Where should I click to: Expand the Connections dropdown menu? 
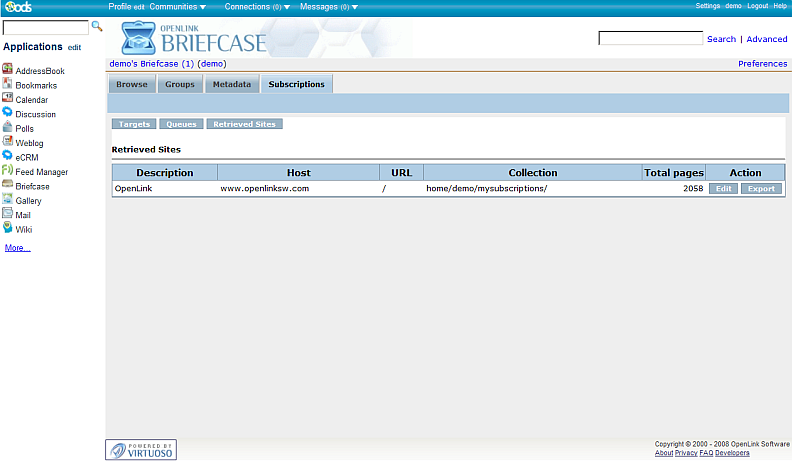click(x=257, y=7)
